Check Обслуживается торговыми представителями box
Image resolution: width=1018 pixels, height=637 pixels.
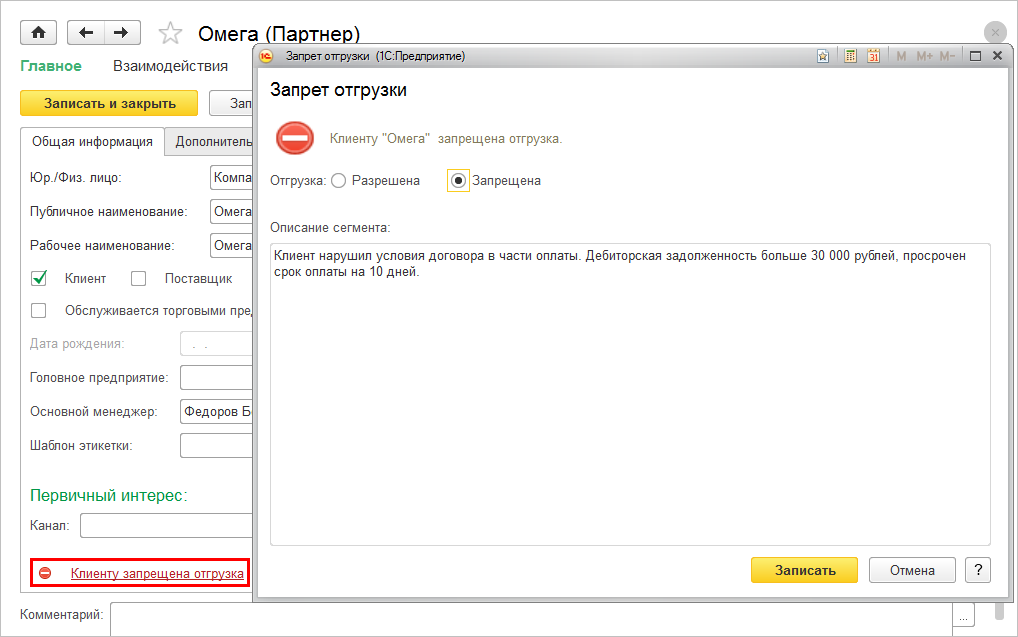coord(40,310)
